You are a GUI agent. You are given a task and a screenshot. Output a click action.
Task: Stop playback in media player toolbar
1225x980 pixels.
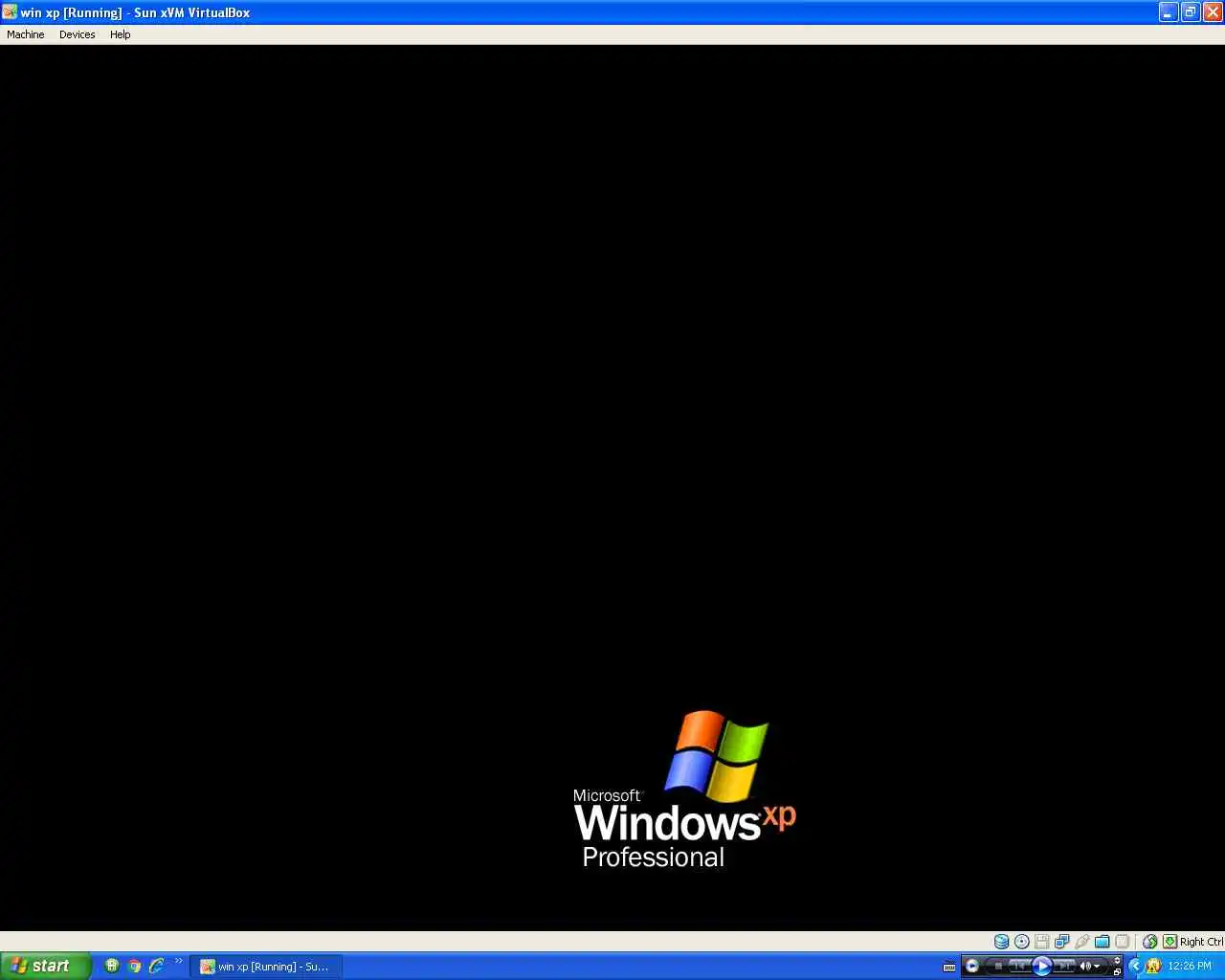pos(998,966)
